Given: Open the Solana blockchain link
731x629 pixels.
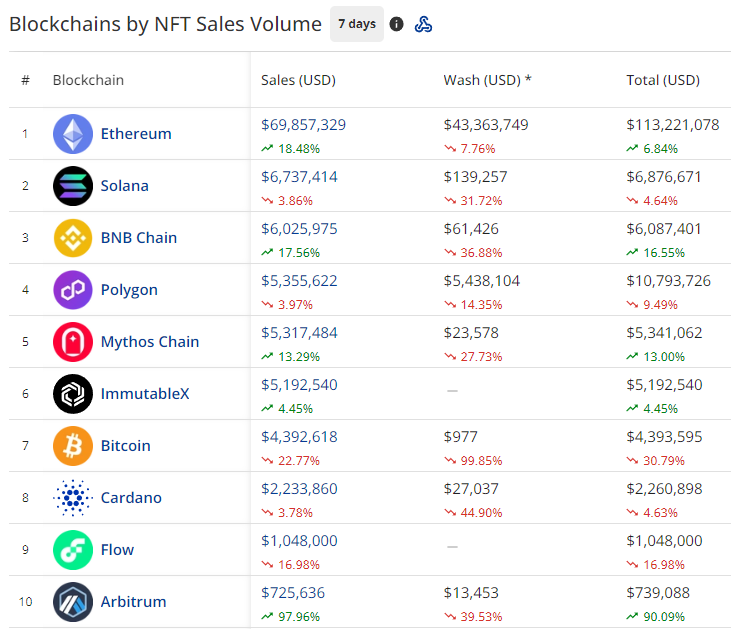Looking at the screenshot, I should click(124, 186).
